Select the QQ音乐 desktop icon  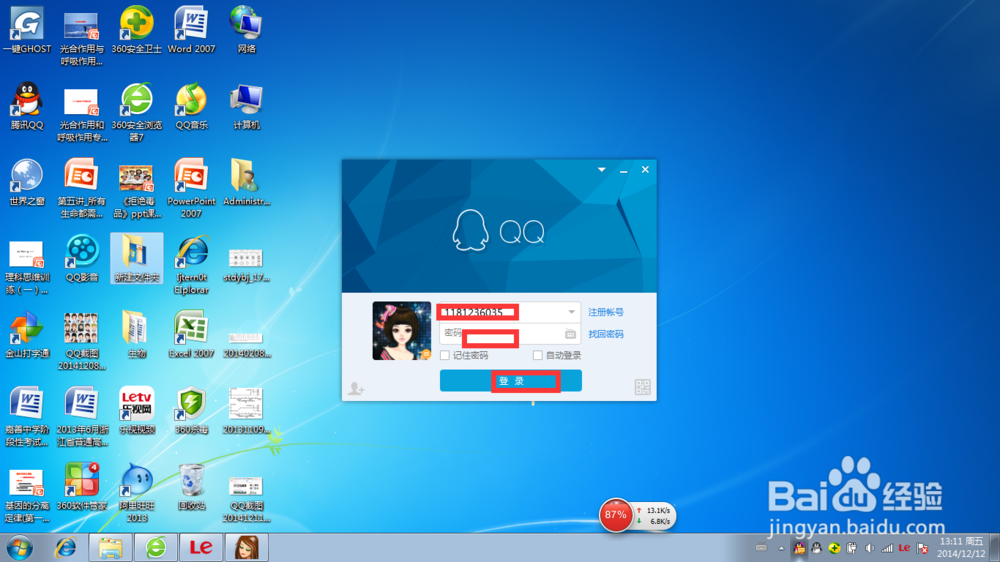[191, 106]
